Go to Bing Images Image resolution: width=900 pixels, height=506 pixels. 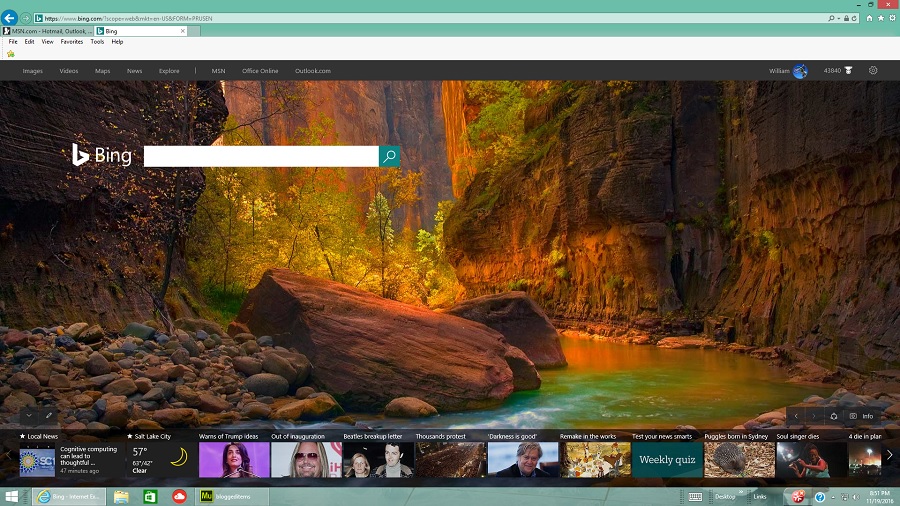(x=33, y=71)
